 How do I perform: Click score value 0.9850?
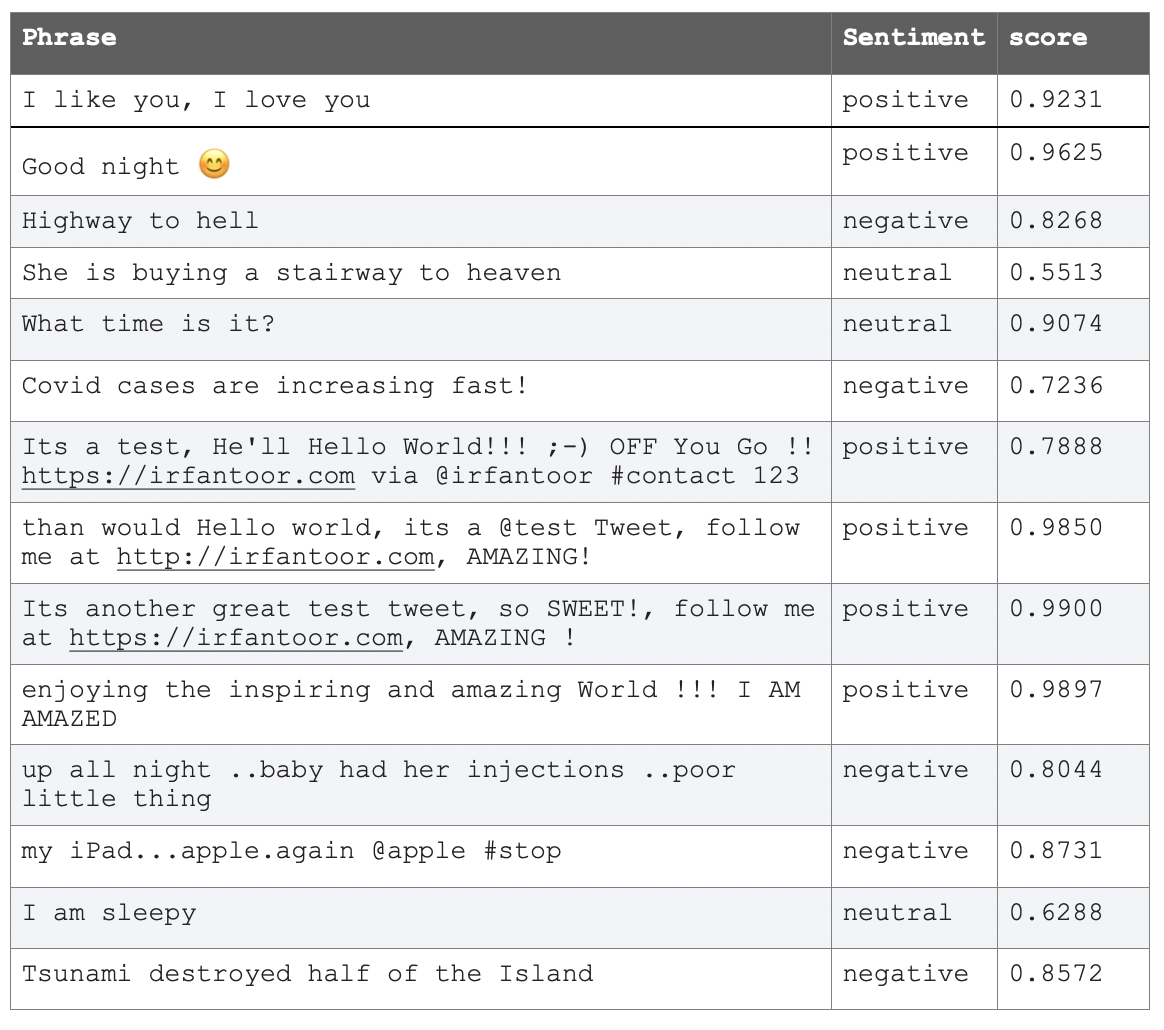(x=1056, y=528)
